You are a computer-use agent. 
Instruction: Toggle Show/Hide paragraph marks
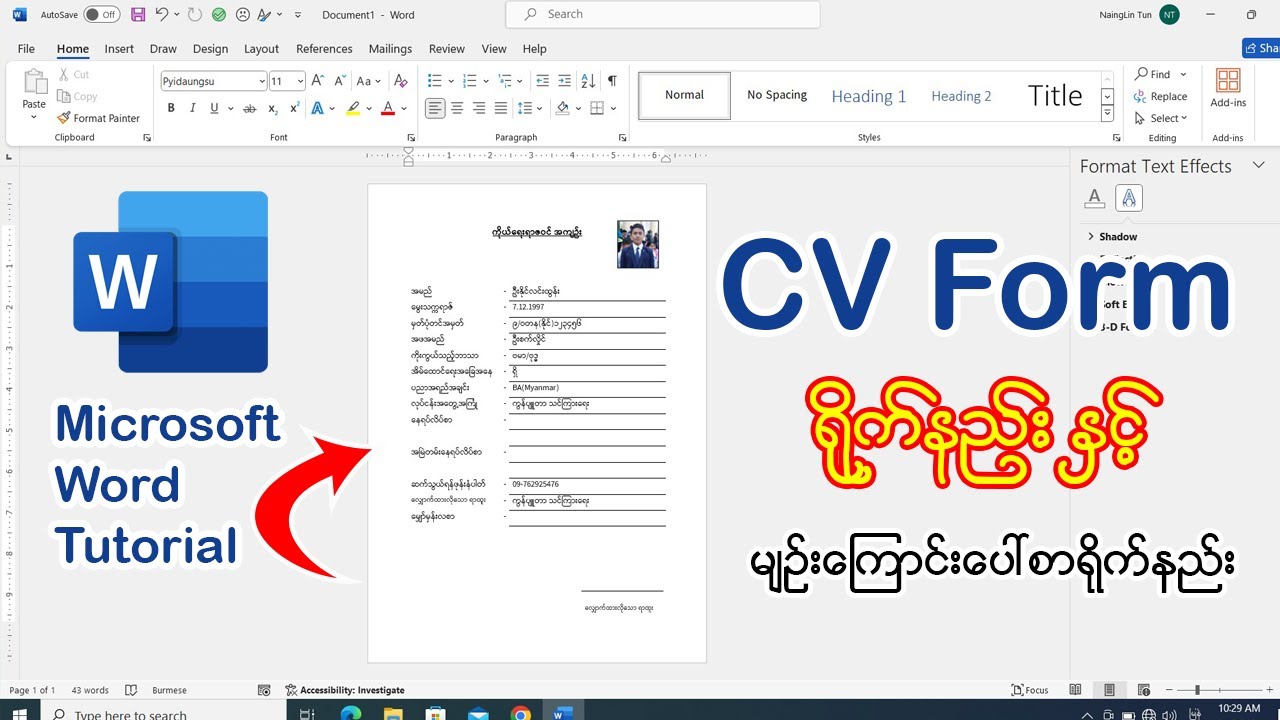(612, 81)
